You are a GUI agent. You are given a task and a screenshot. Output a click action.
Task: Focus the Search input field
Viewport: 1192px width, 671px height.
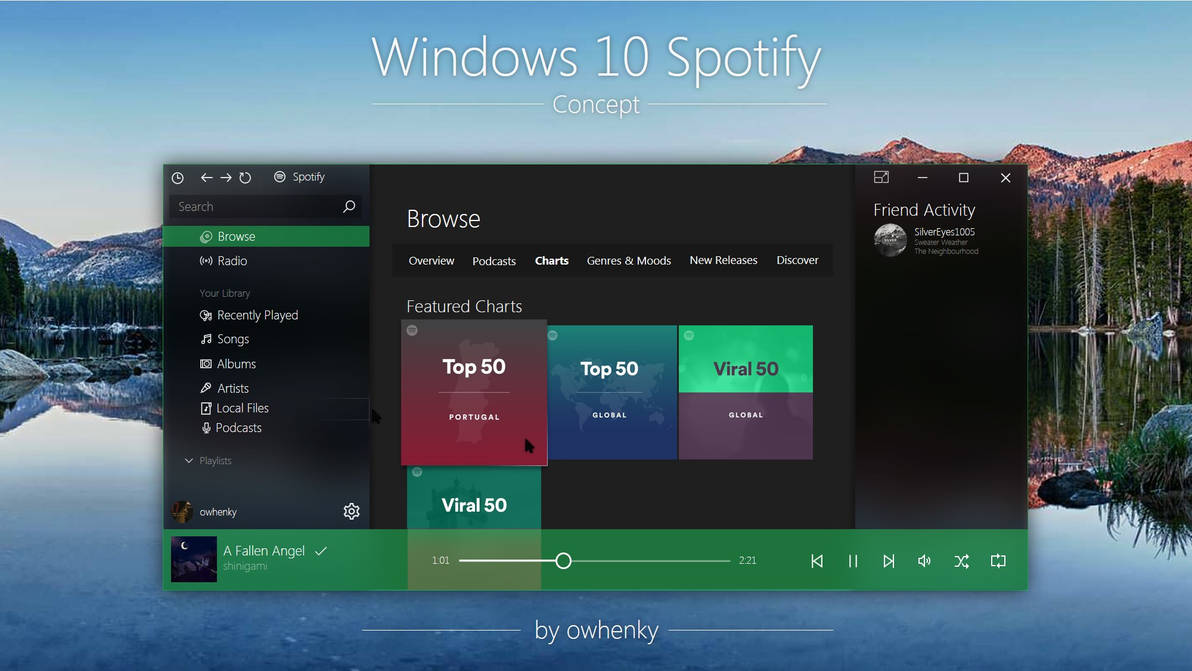pyautogui.click(x=265, y=207)
